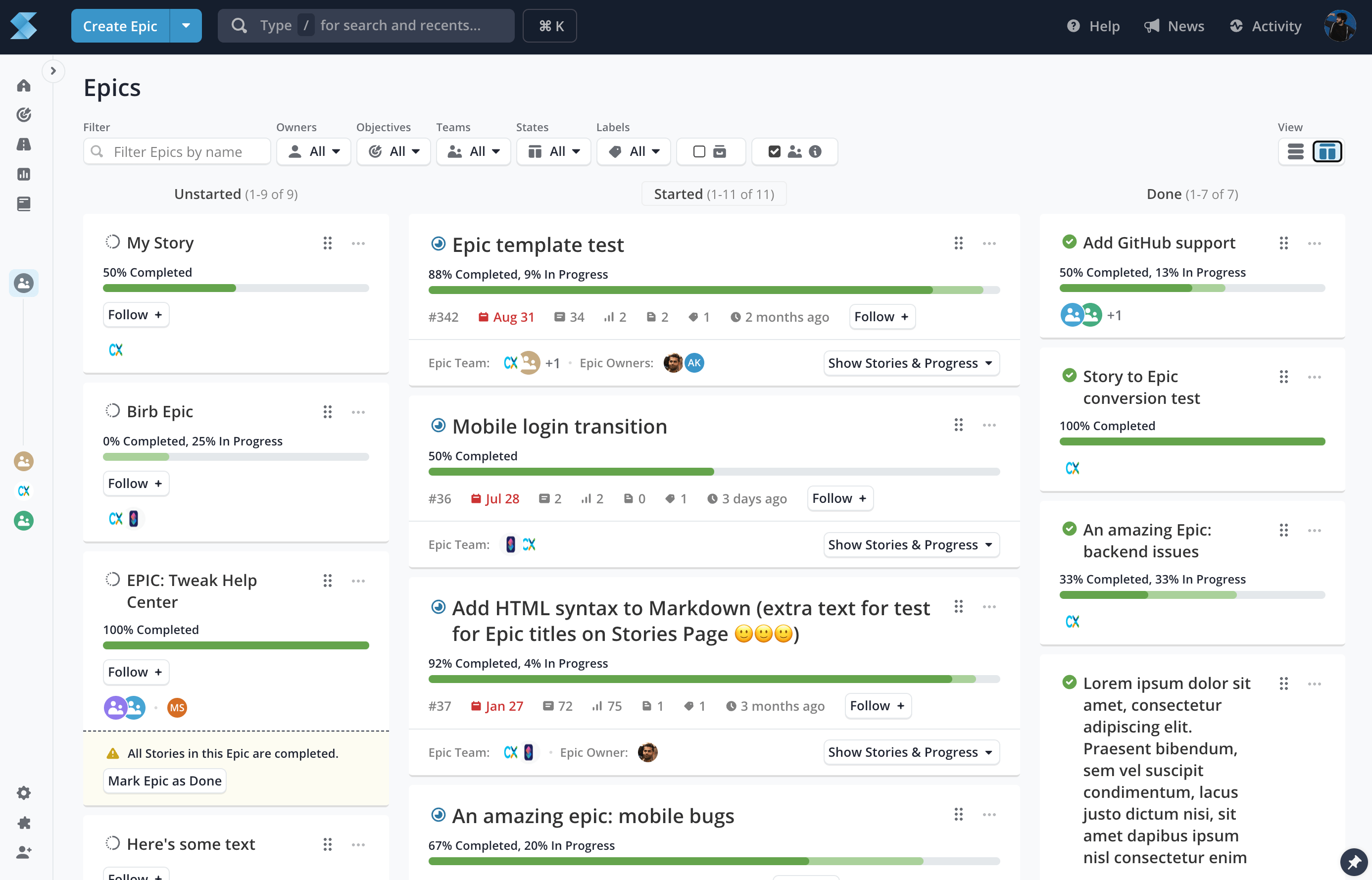Click the Settings gear in sidebar

(x=23, y=792)
